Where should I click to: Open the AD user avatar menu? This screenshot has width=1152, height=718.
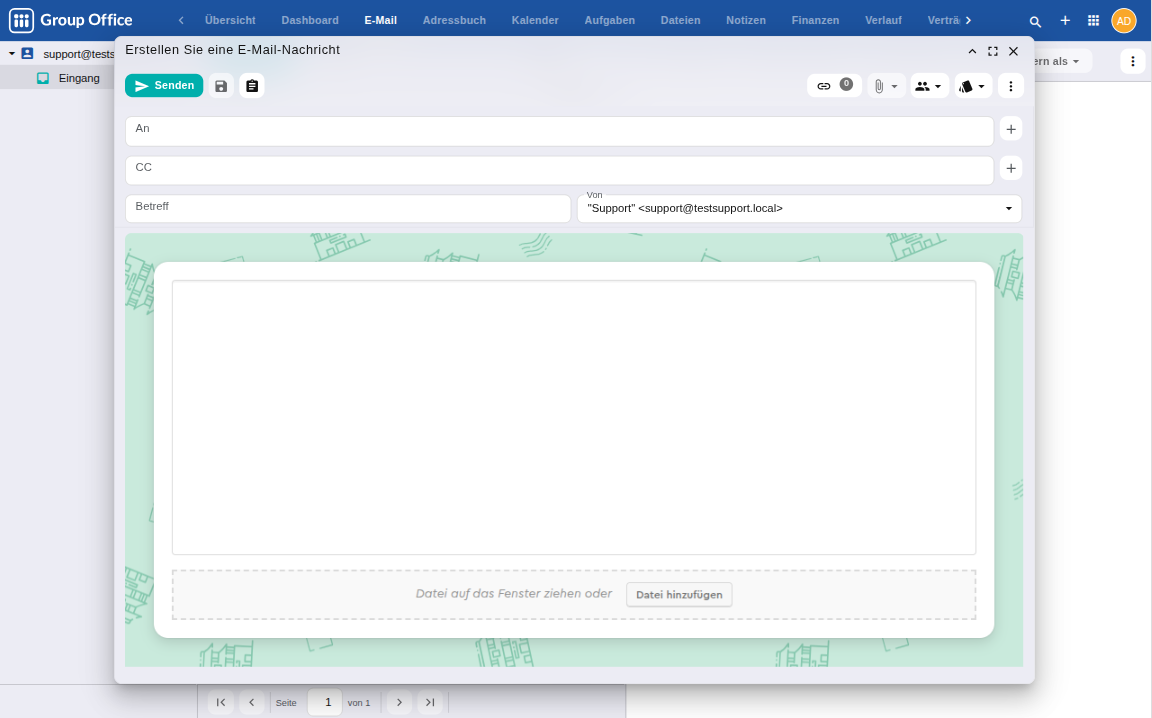[x=1123, y=21]
